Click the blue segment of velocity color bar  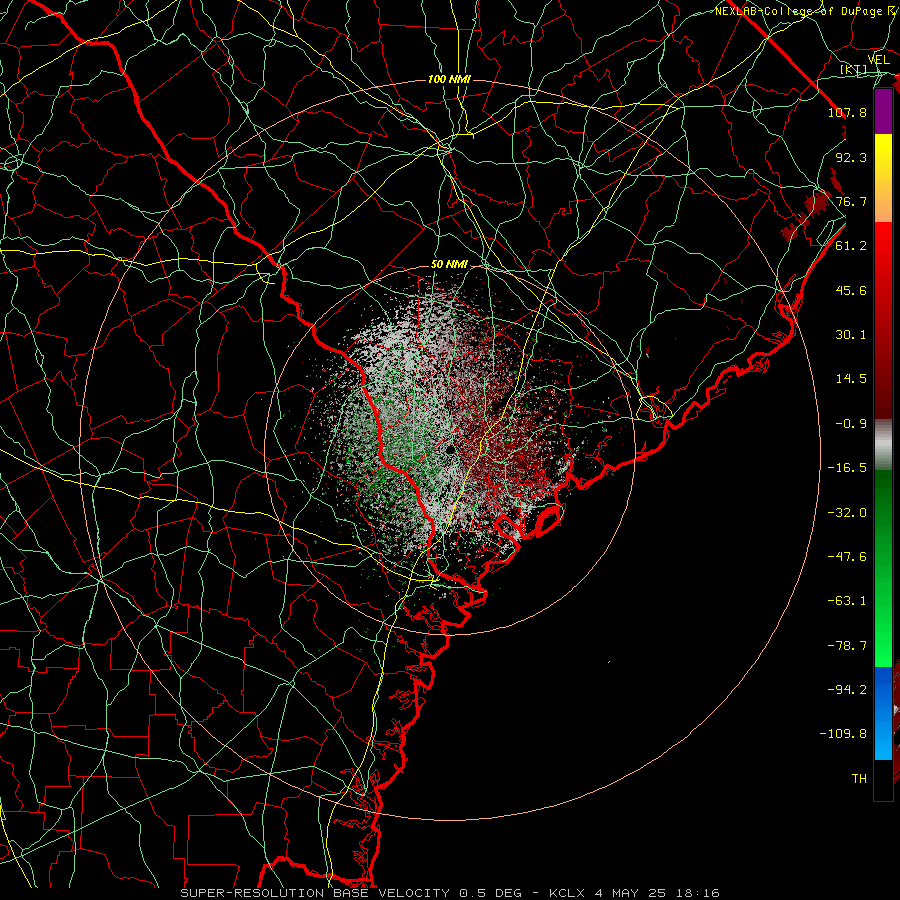(883, 713)
